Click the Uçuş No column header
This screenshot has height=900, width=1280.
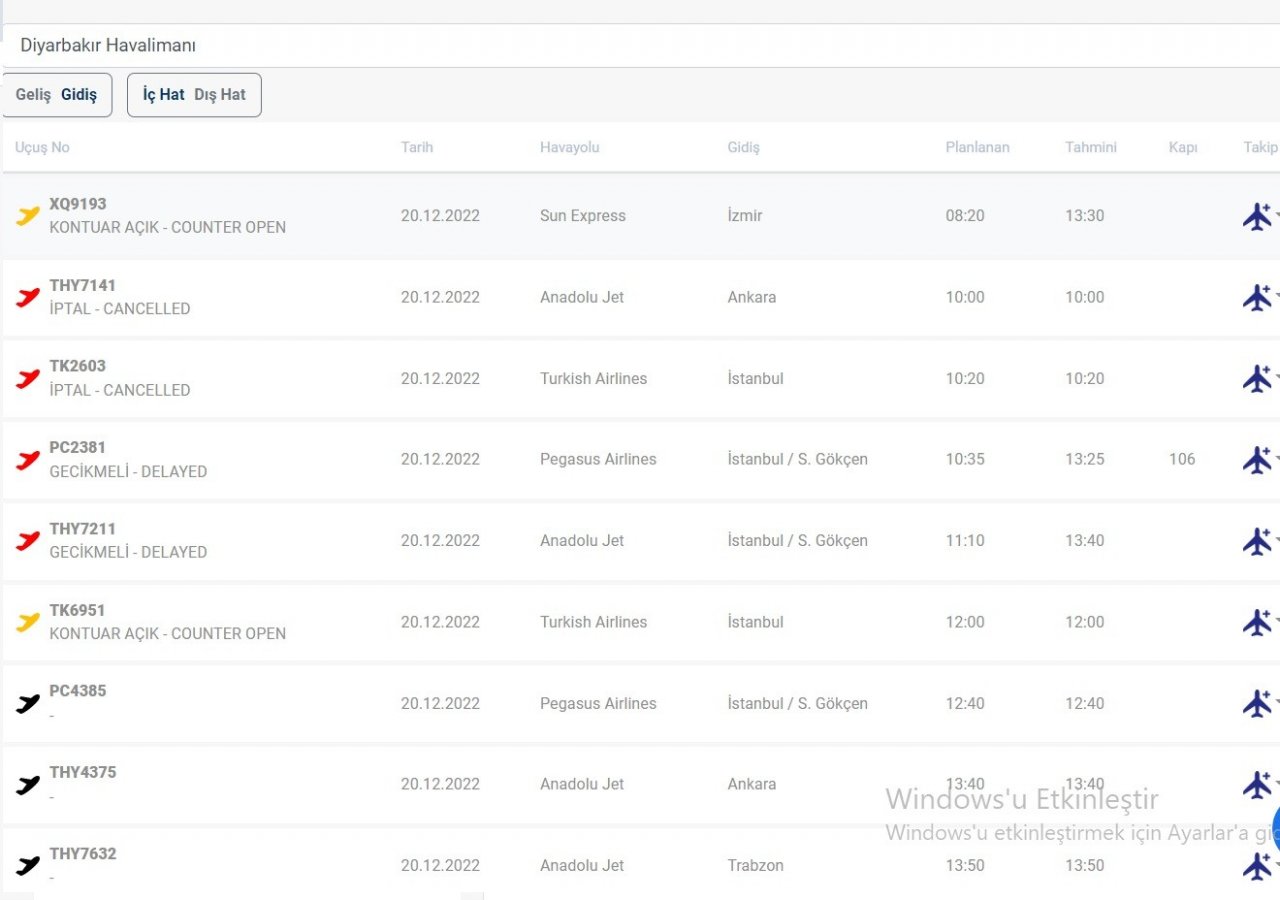[42, 147]
